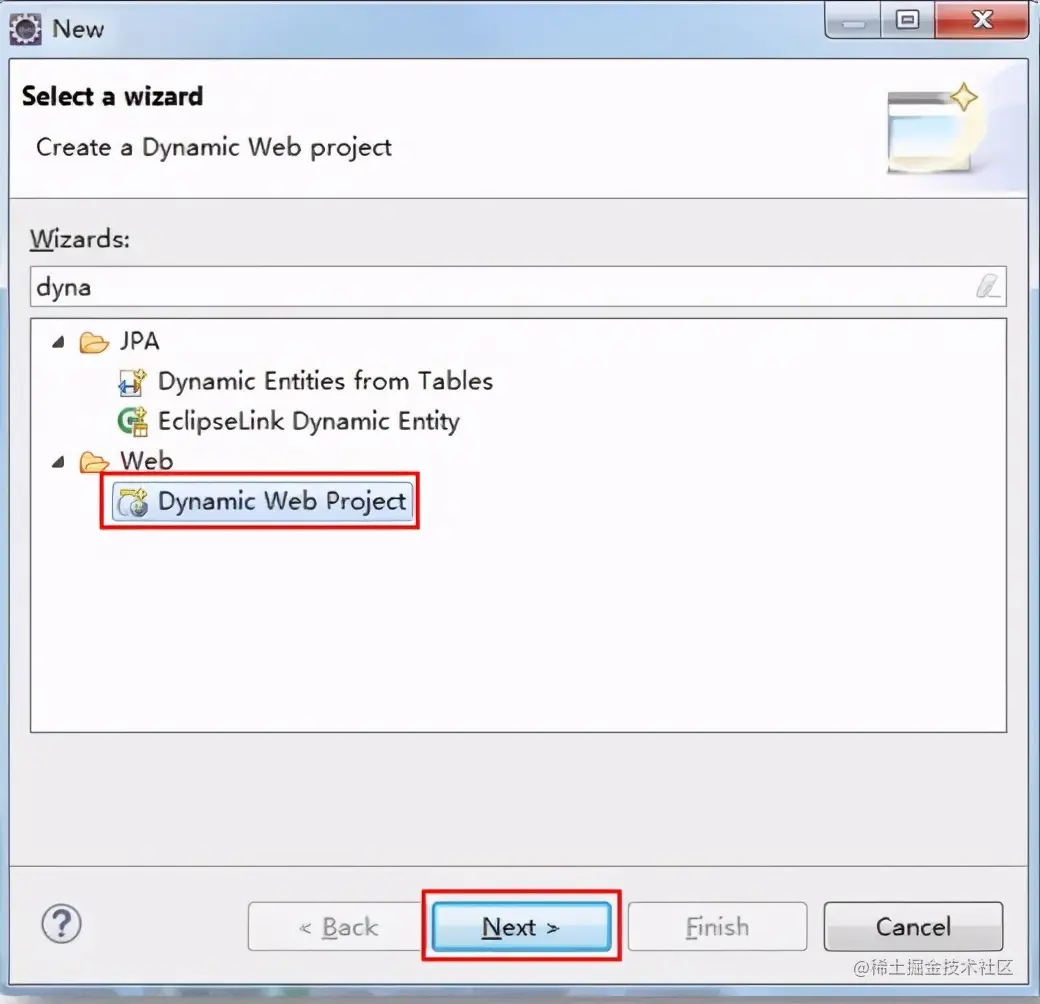This screenshot has height=1004, width=1040.
Task: Select Dynamic Web Project entry
Action: (x=263, y=501)
